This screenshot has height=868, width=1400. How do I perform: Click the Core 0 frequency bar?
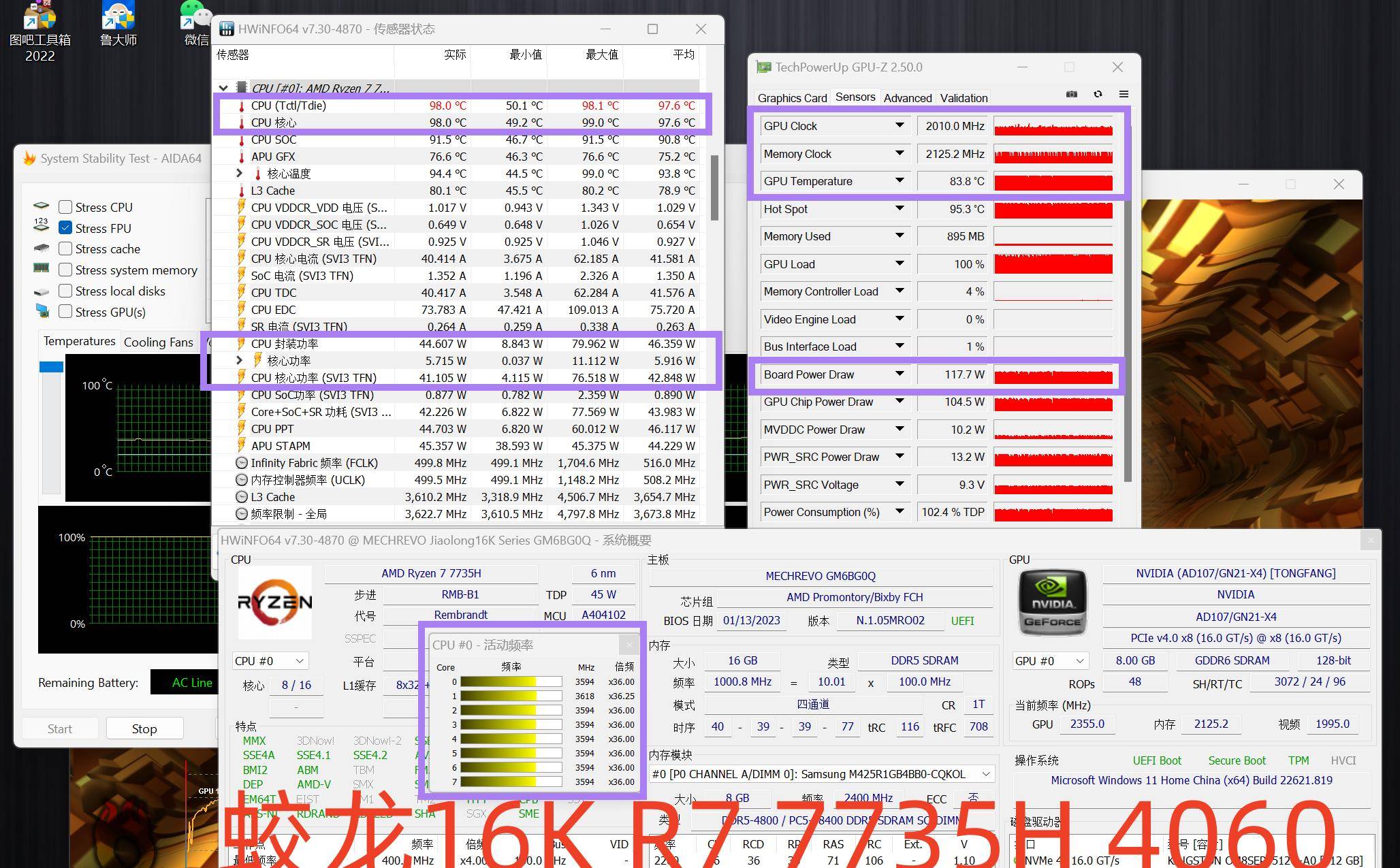511,681
